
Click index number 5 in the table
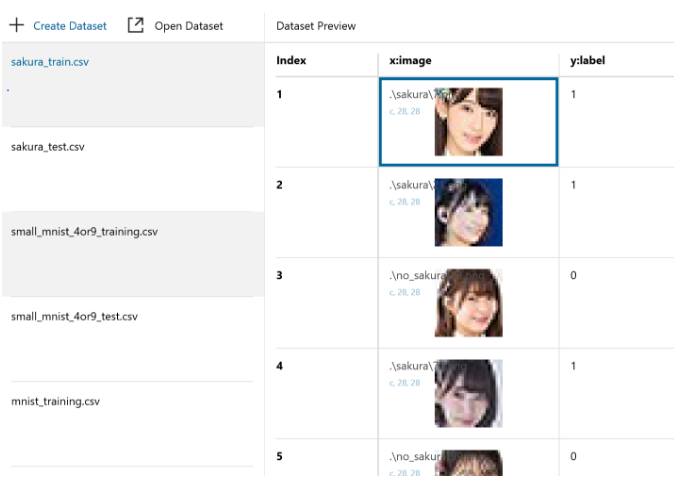[x=280, y=456]
